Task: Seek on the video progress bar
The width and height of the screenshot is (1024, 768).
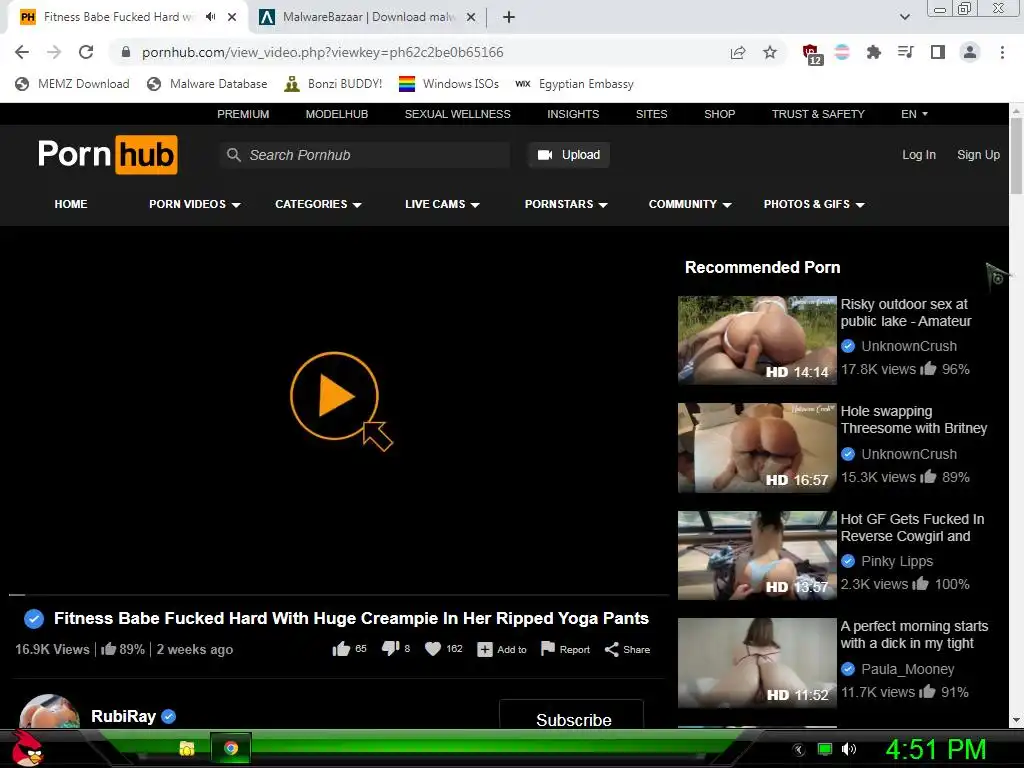Action: 339,595
